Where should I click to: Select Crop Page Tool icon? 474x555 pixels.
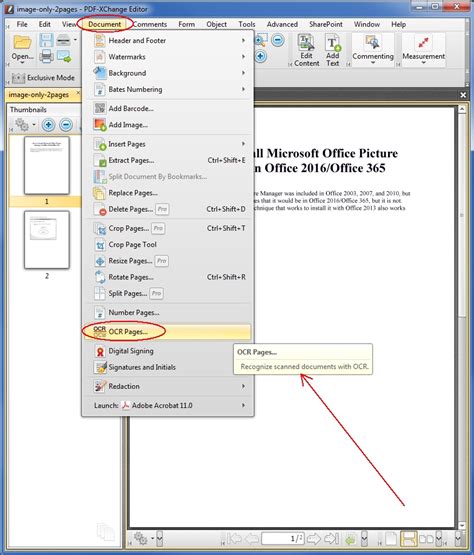coord(100,245)
